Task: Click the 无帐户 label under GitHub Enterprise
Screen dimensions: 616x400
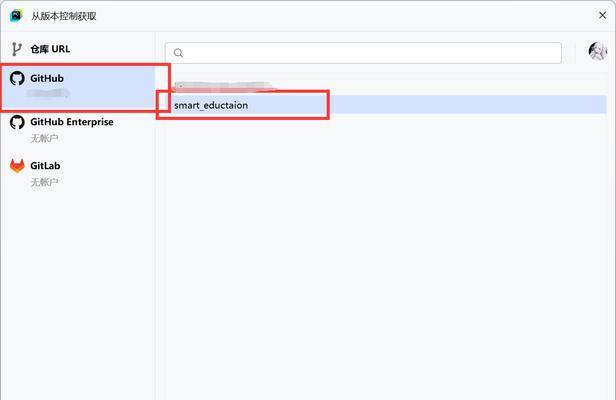Action: [44, 138]
